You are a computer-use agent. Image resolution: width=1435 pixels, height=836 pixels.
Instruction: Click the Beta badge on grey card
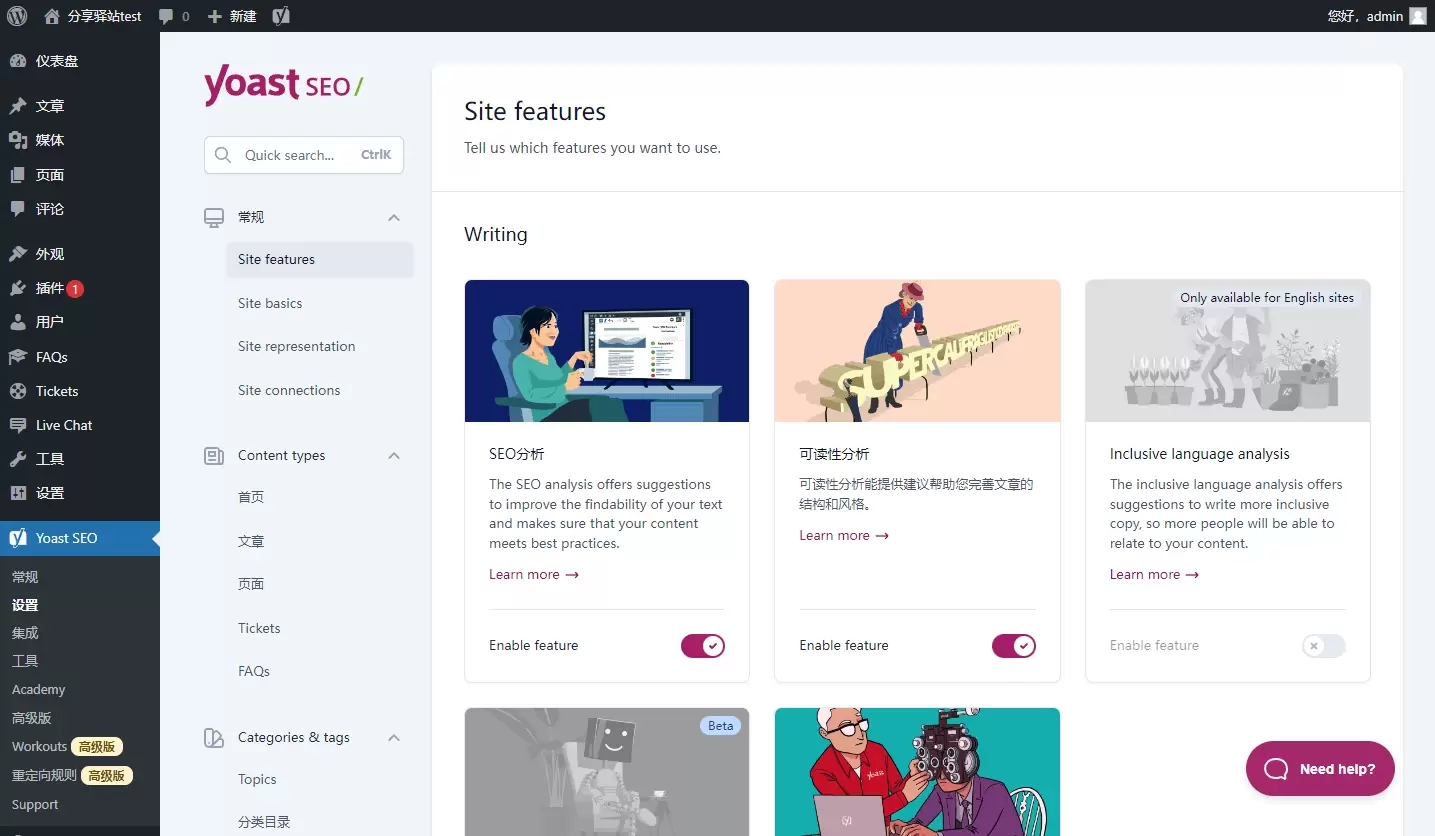pos(721,726)
